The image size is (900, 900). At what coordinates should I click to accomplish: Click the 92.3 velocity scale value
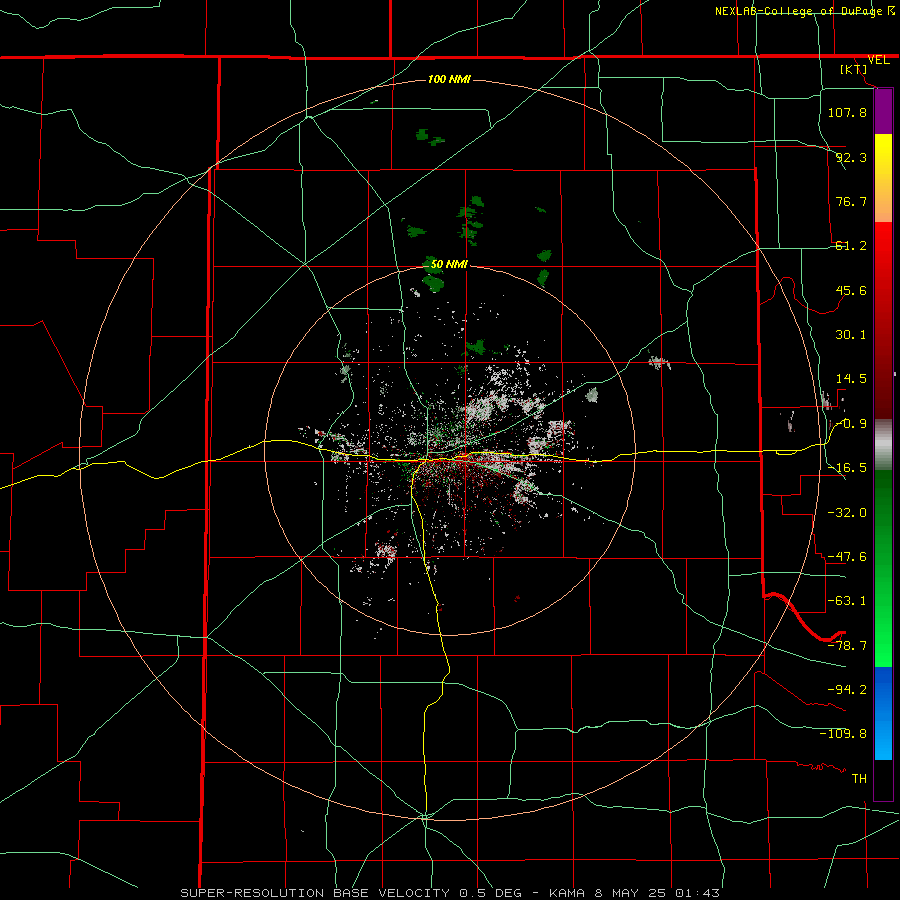[x=851, y=157]
